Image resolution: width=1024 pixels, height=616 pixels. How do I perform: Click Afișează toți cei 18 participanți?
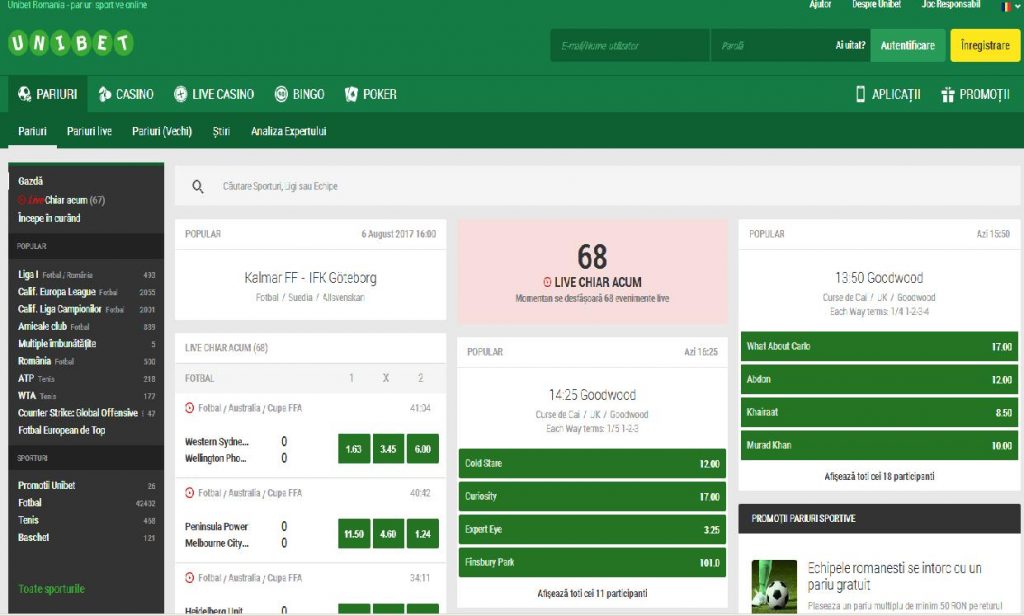[x=879, y=476]
